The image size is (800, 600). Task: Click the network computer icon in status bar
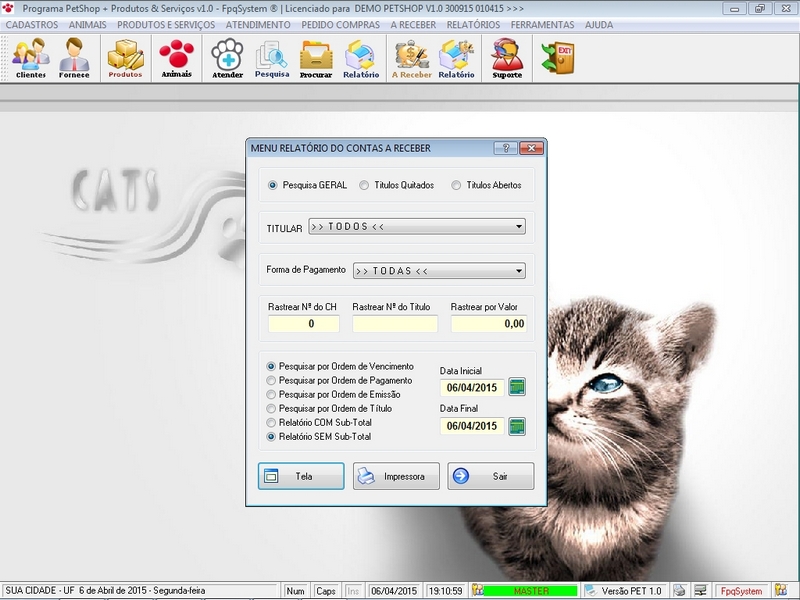click(x=701, y=590)
